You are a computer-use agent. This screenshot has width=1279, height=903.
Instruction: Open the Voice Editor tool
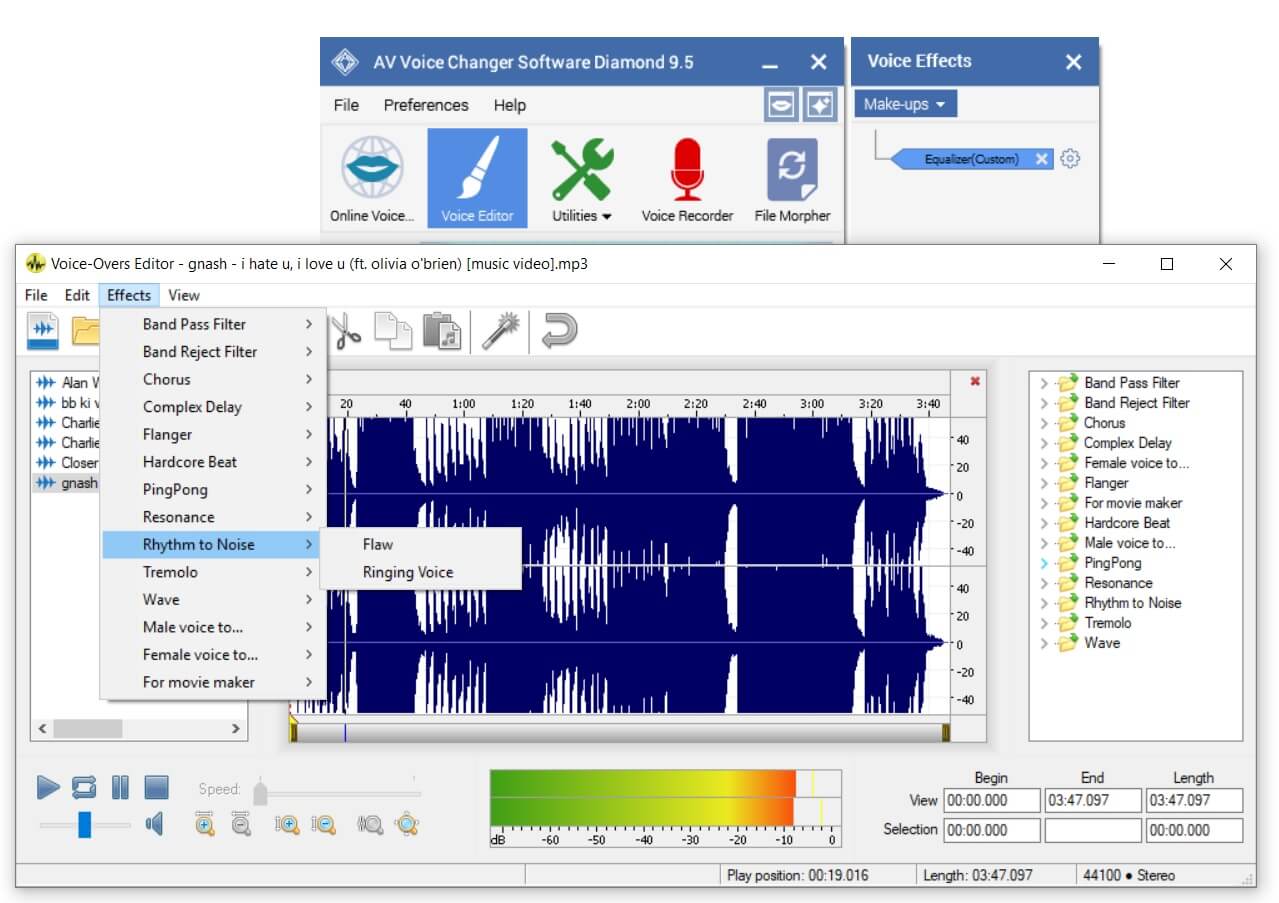(x=477, y=178)
